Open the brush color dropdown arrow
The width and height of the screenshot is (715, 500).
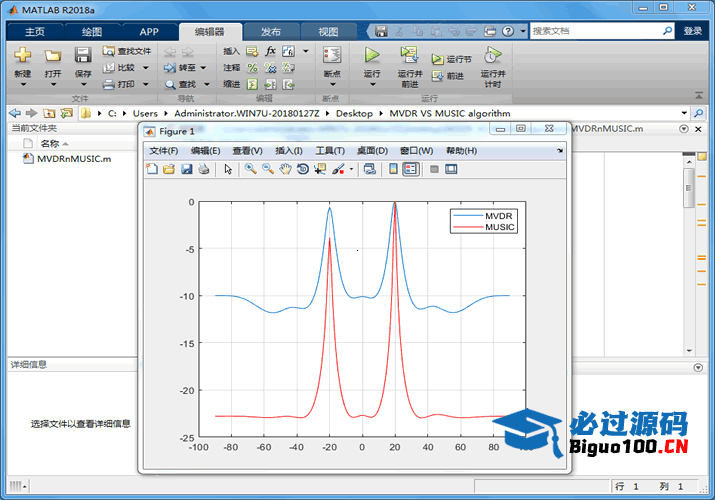click(x=351, y=169)
